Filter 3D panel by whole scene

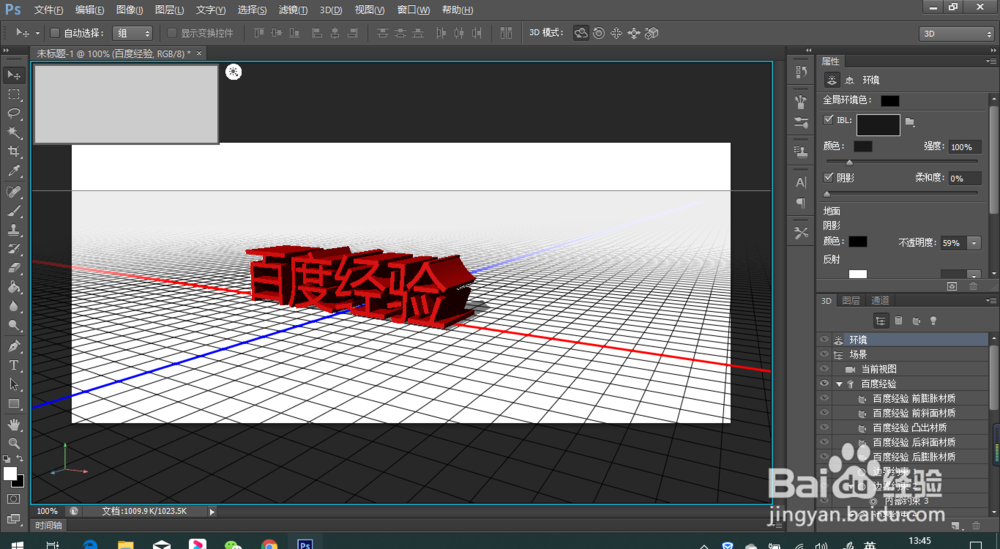[881, 321]
